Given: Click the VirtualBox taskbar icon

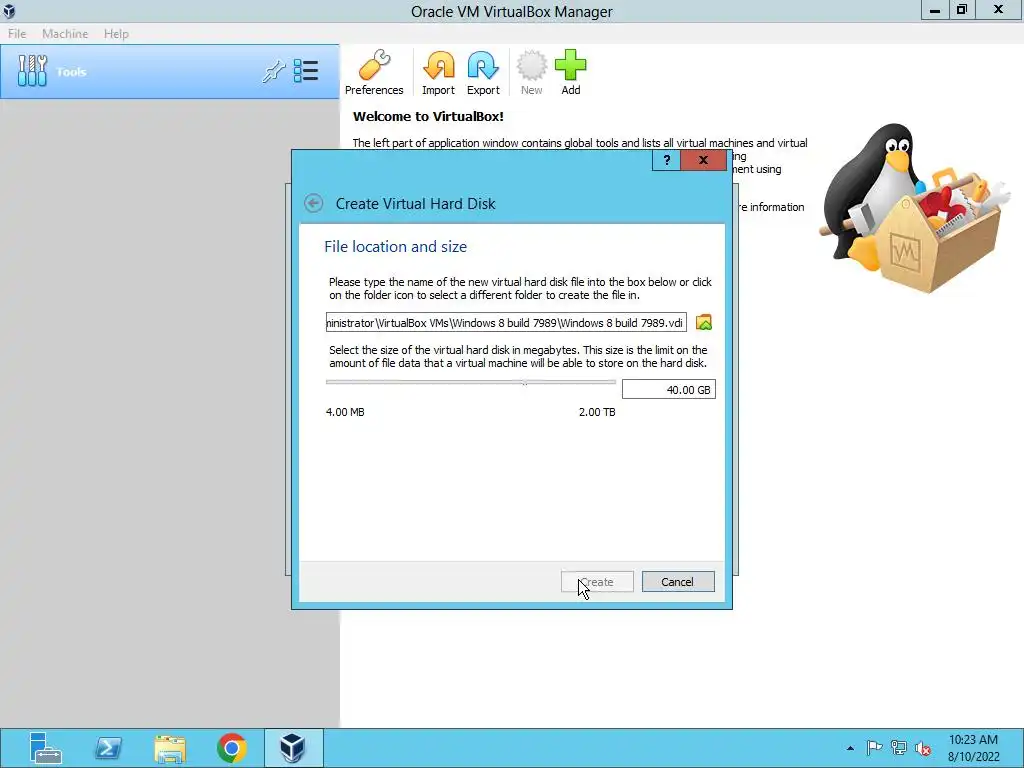Looking at the screenshot, I should pos(293,748).
